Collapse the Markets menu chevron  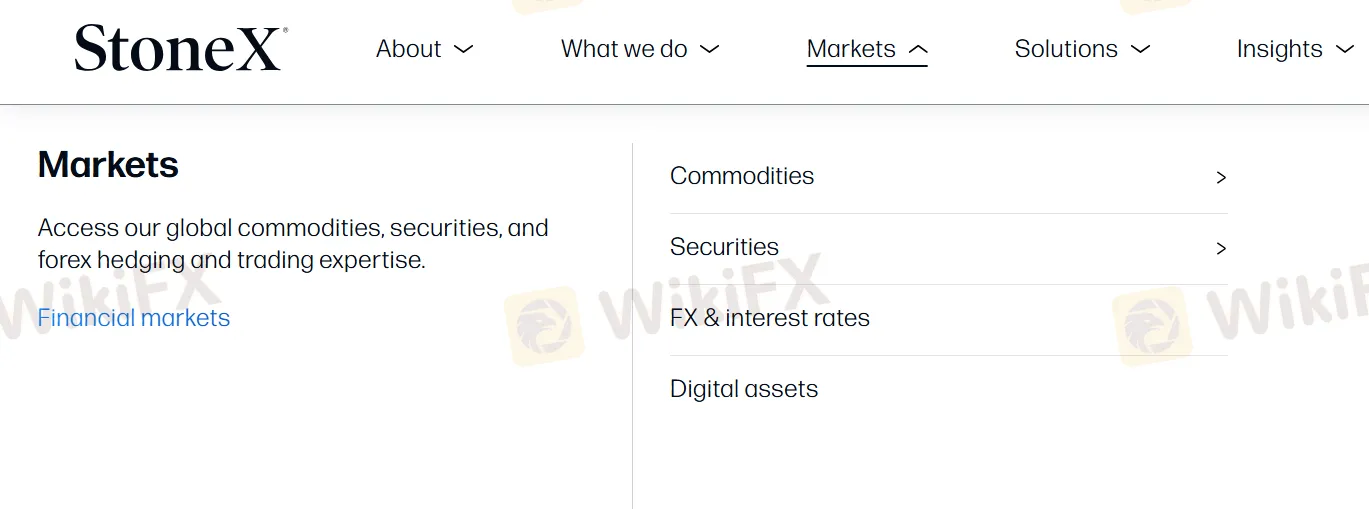click(917, 49)
